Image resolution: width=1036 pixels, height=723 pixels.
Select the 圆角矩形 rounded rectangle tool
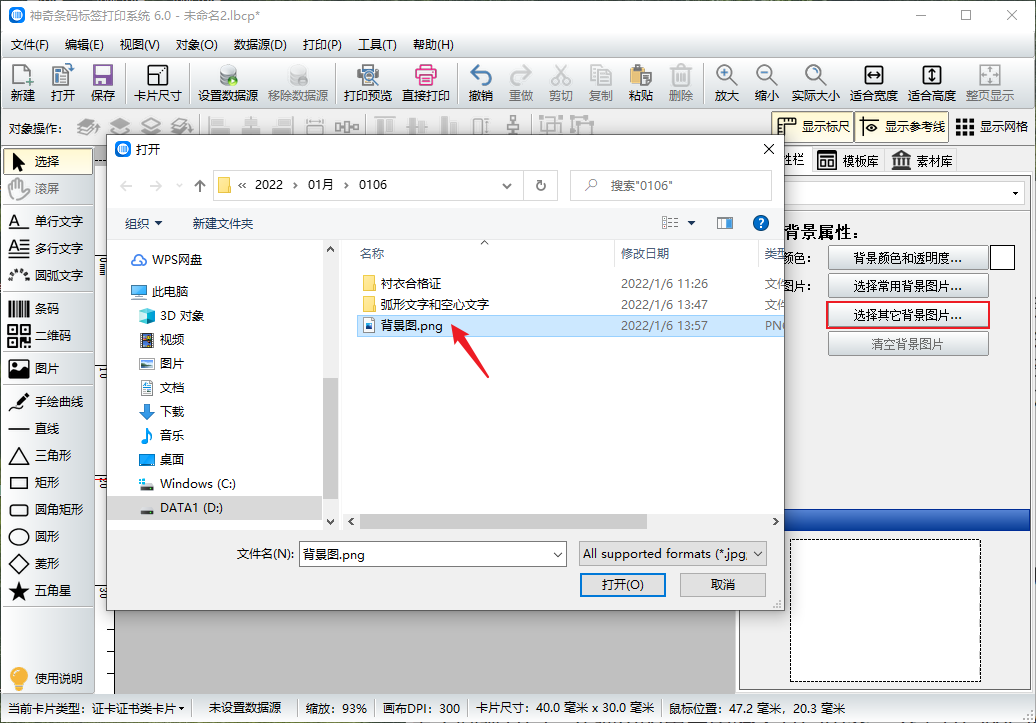[48, 510]
